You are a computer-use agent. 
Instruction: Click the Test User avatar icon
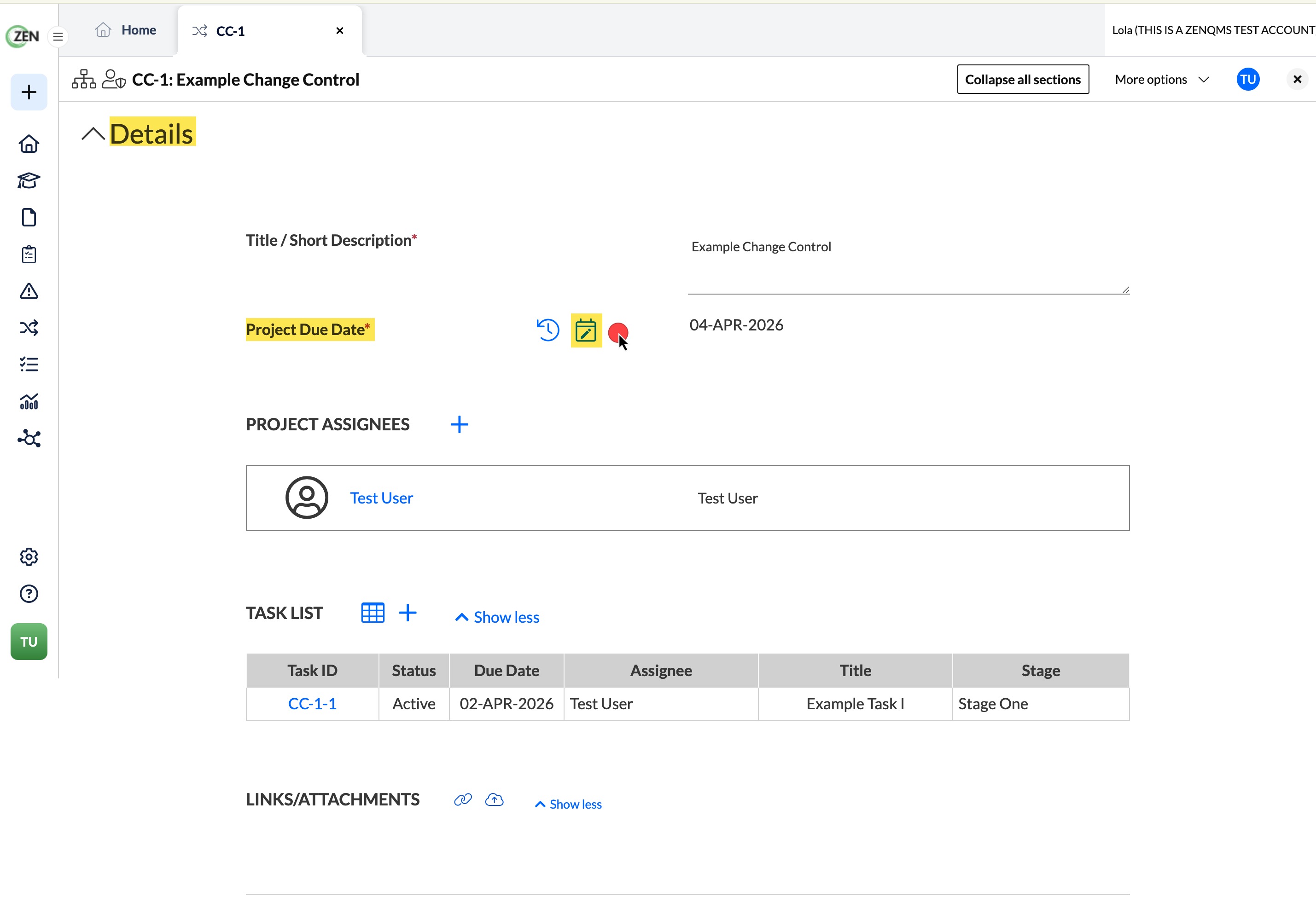307,498
